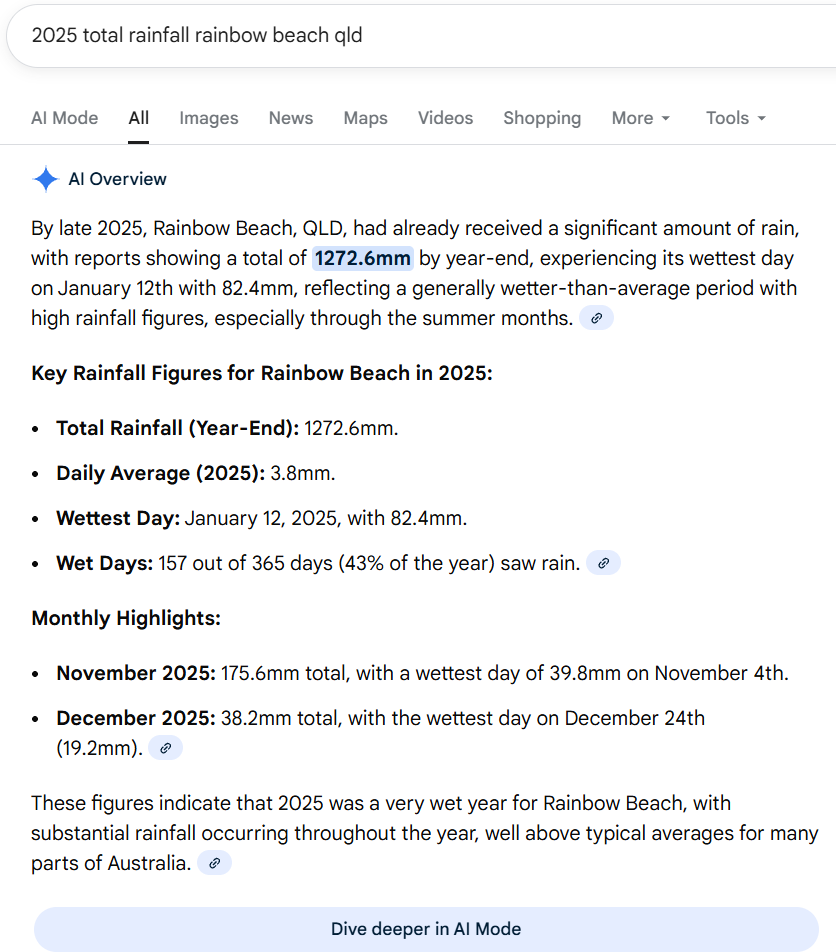Viewport: 836px width, 952px height.
Task: View the Videos tab
Action: [x=445, y=118]
